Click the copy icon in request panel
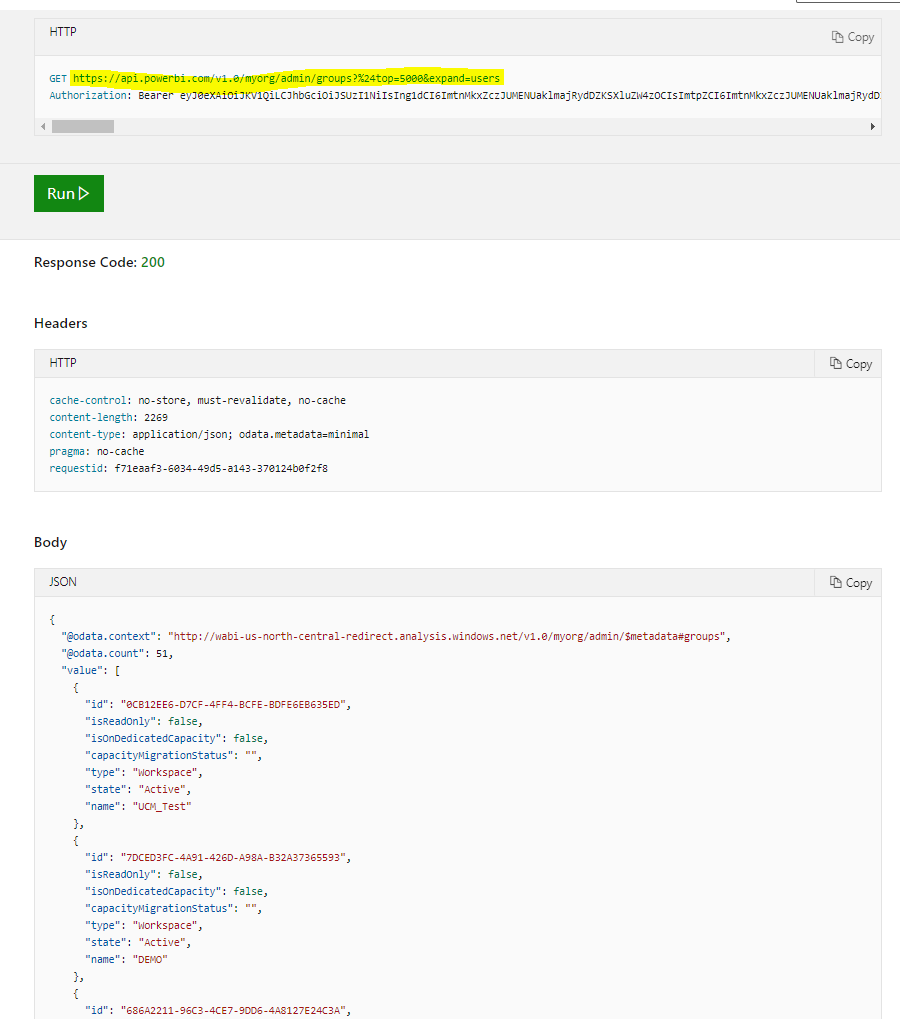 click(837, 37)
